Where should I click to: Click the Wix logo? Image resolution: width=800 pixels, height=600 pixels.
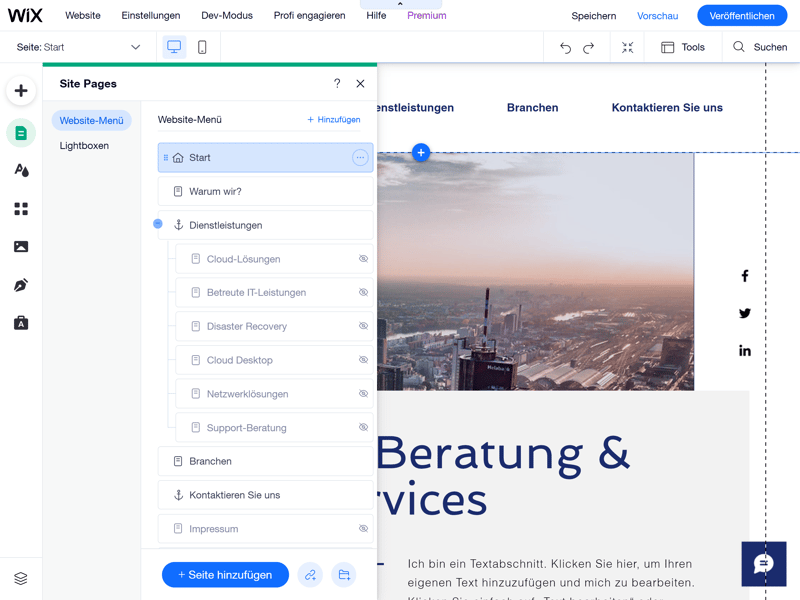click(25, 15)
